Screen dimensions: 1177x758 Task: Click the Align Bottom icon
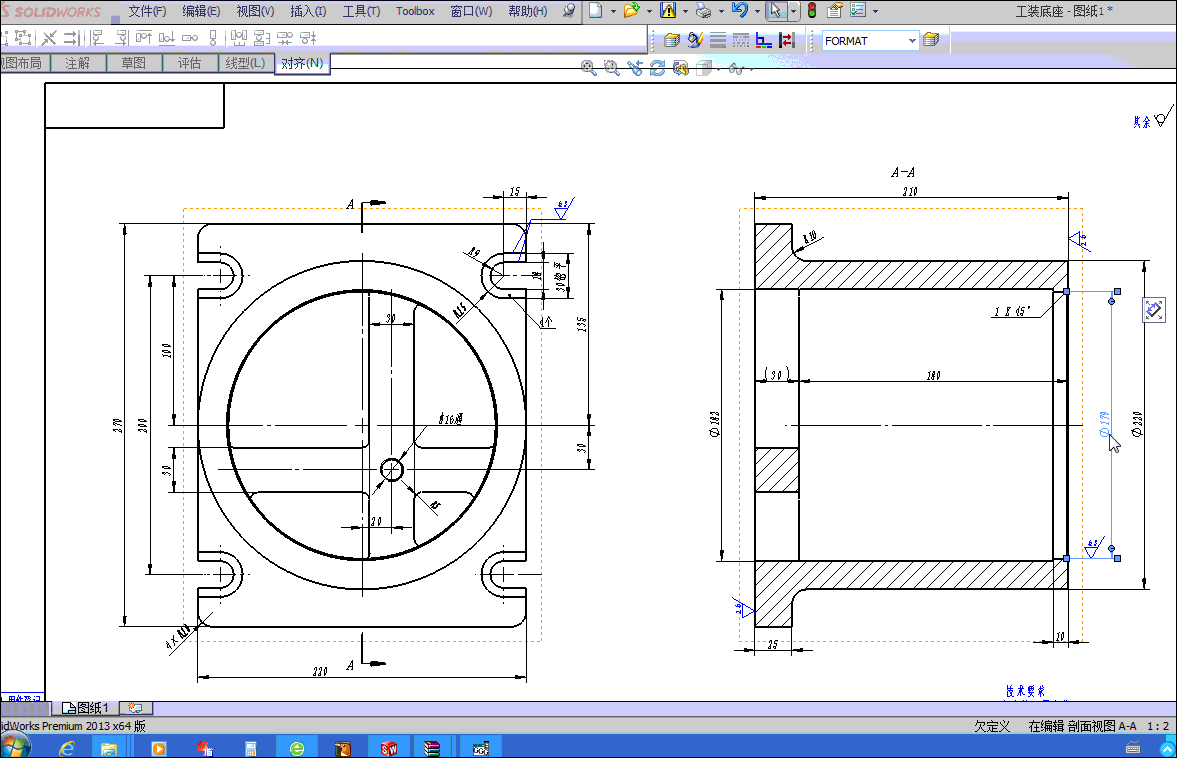tap(167, 38)
